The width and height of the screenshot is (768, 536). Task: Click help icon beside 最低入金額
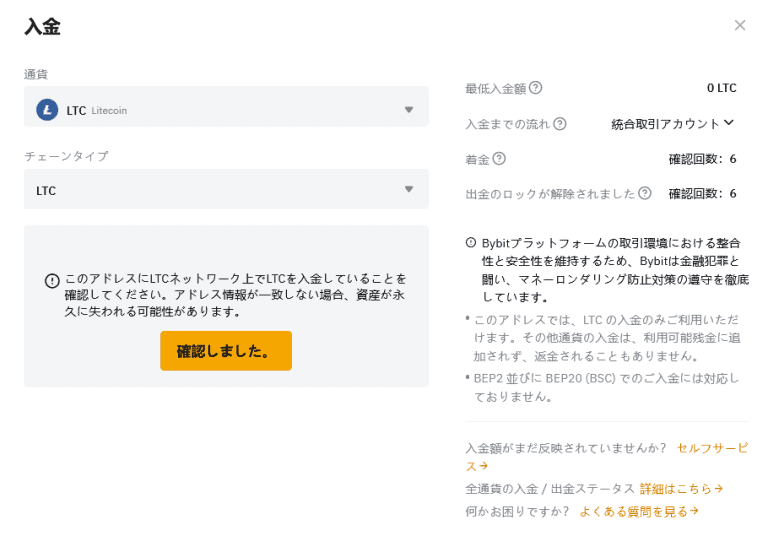tap(536, 88)
